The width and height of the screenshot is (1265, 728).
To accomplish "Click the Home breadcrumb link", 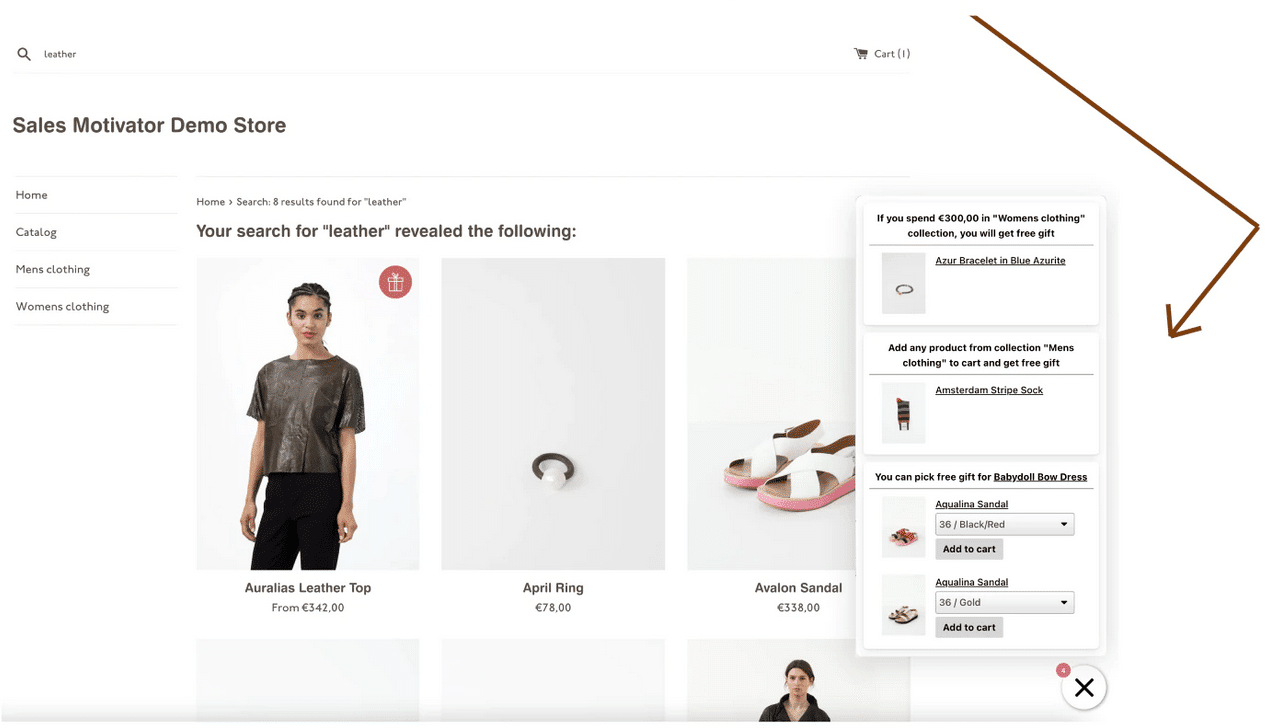I will tap(210, 202).
